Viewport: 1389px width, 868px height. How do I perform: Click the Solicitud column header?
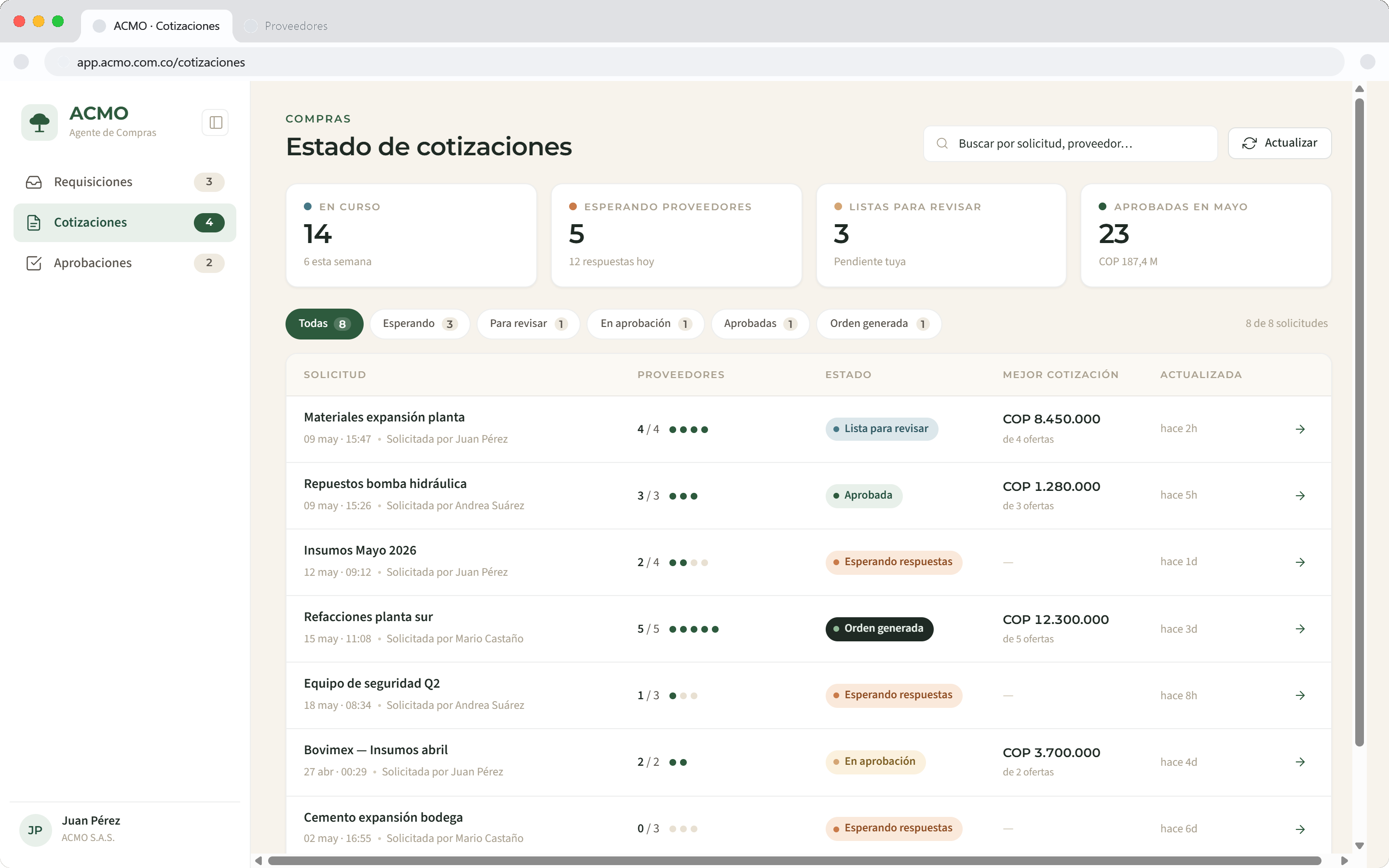335,375
